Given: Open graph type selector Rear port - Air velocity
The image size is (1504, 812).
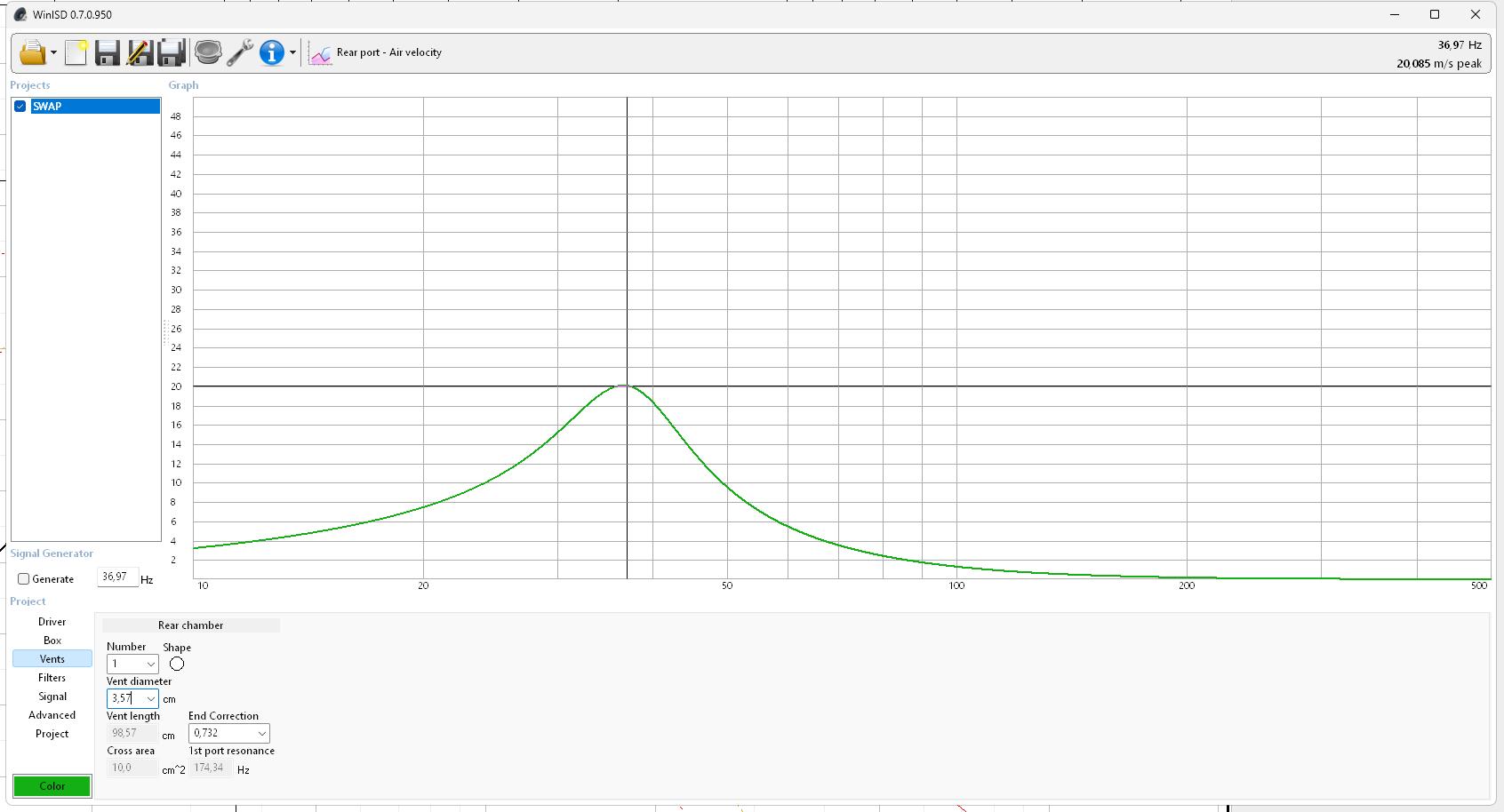Looking at the screenshot, I should tap(376, 53).
